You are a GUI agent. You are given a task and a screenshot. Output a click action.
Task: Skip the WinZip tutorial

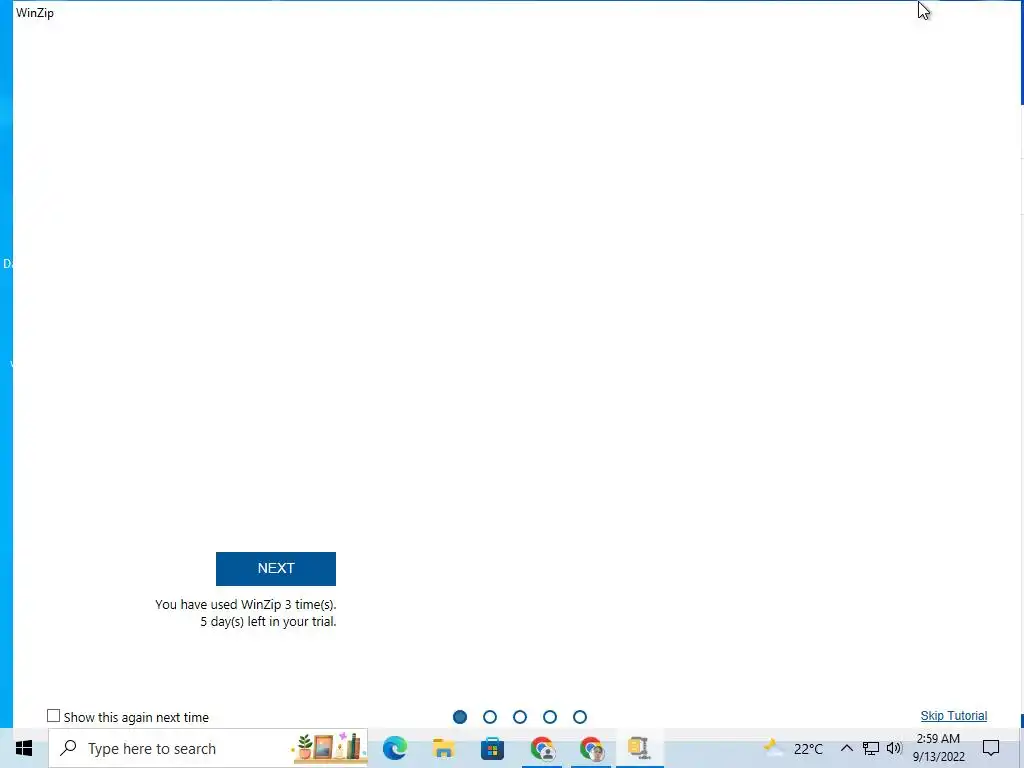(x=953, y=716)
